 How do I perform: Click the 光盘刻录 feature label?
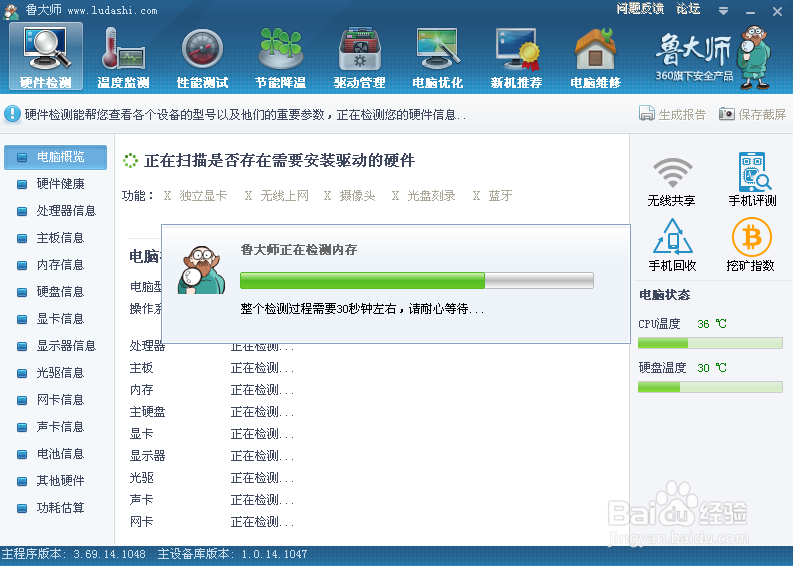[x=431, y=196]
